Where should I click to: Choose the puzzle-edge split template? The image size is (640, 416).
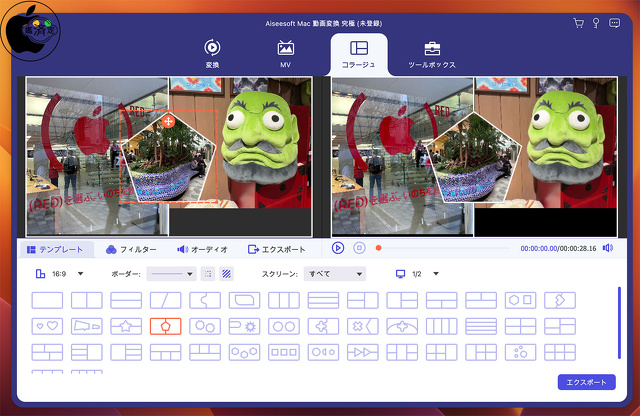(205, 300)
